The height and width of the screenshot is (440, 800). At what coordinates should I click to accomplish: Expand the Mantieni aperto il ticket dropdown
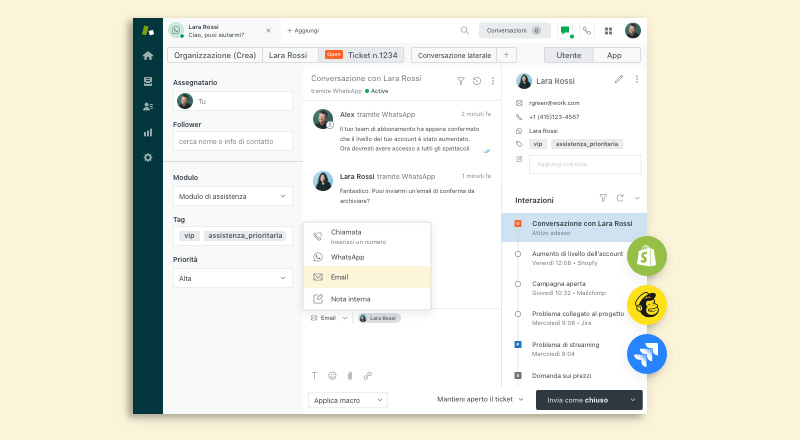pyautogui.click(x=480, y=399)
